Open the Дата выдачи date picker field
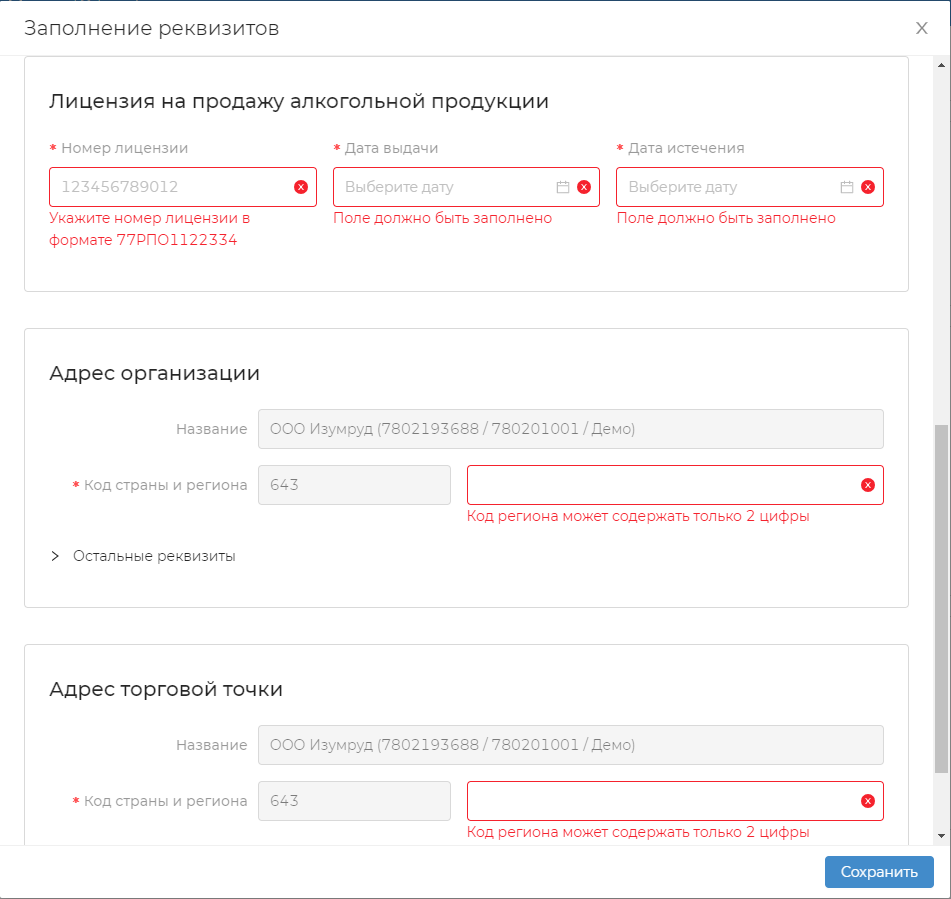The height and width of the screenshot is (899, 951). [445, 187]
